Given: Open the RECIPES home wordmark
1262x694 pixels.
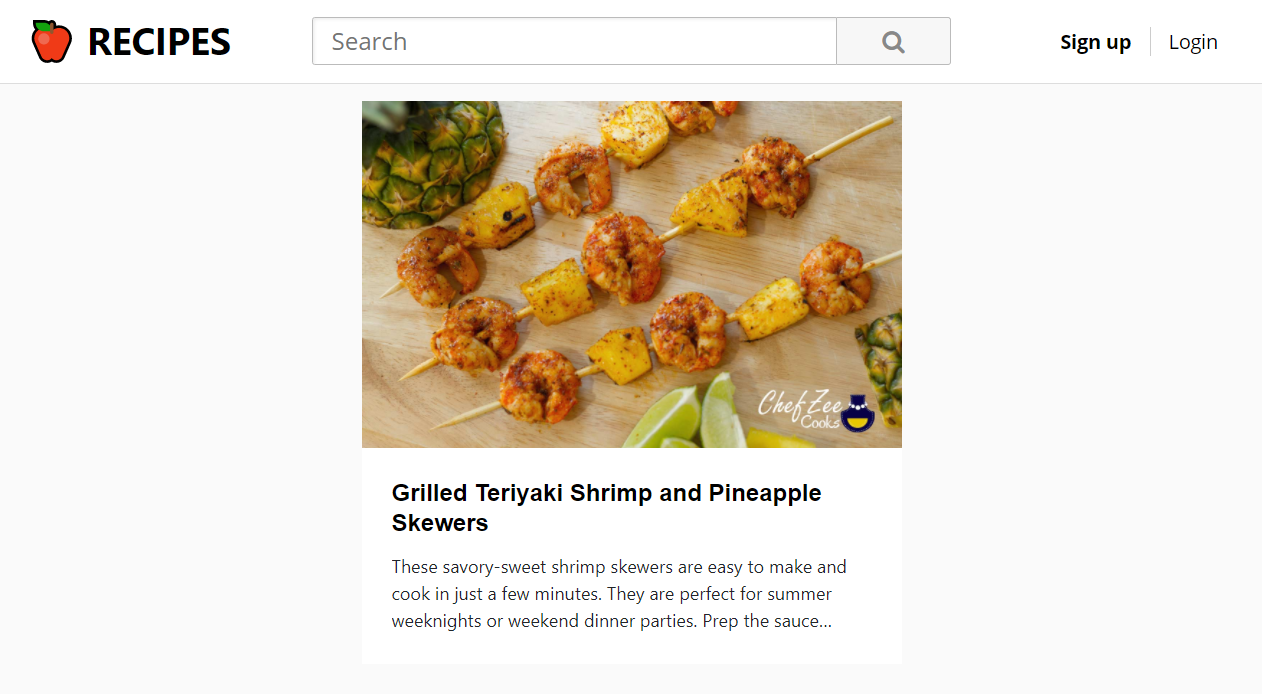Looking at the screenshot, I should point(159,42).
